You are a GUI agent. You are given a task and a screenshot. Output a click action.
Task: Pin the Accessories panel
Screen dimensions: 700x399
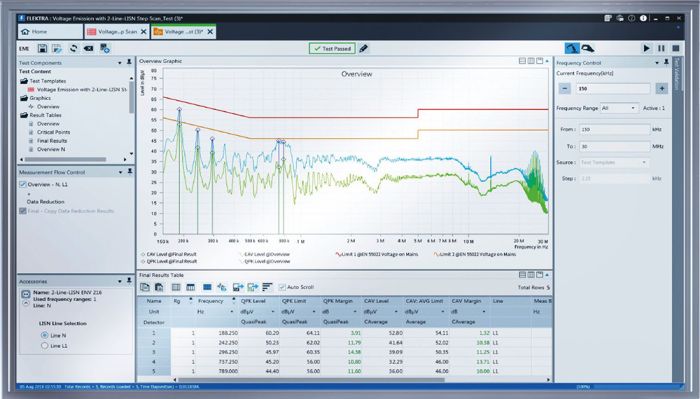(129, 281)
